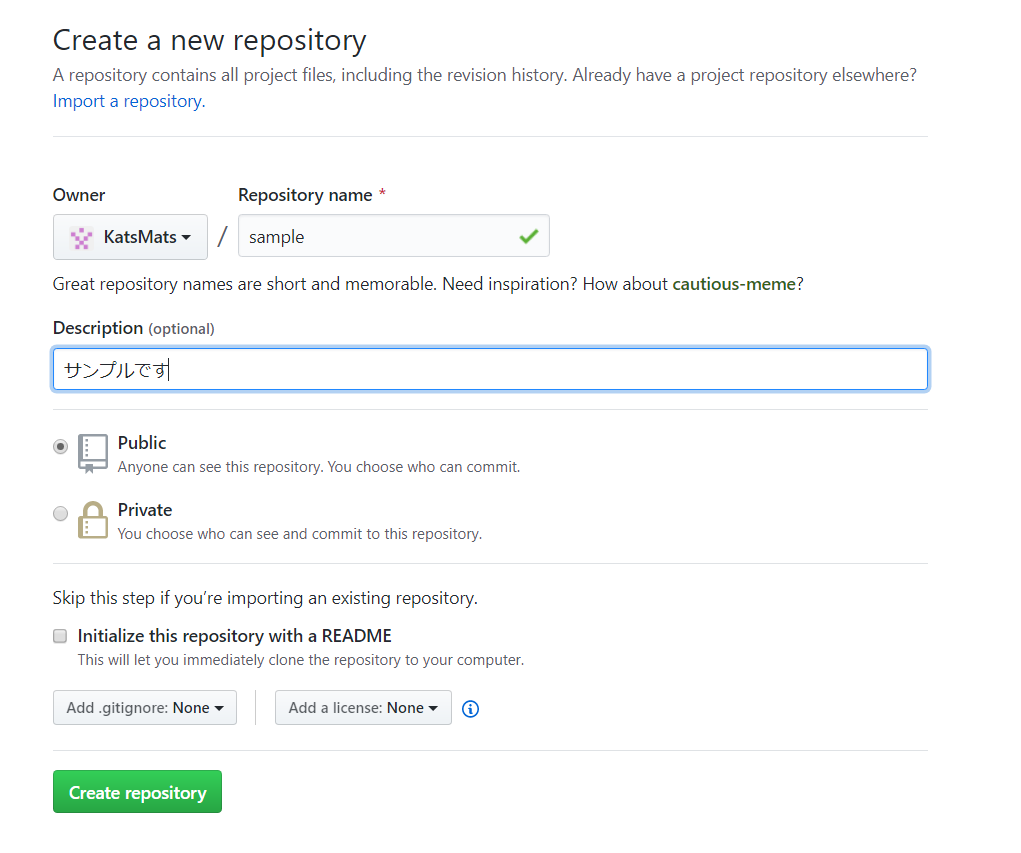The width and height of the screenshot is (1021, 853).
Task: Click the README initialize label
Action: pyautogui.click(x=234, y=636)
